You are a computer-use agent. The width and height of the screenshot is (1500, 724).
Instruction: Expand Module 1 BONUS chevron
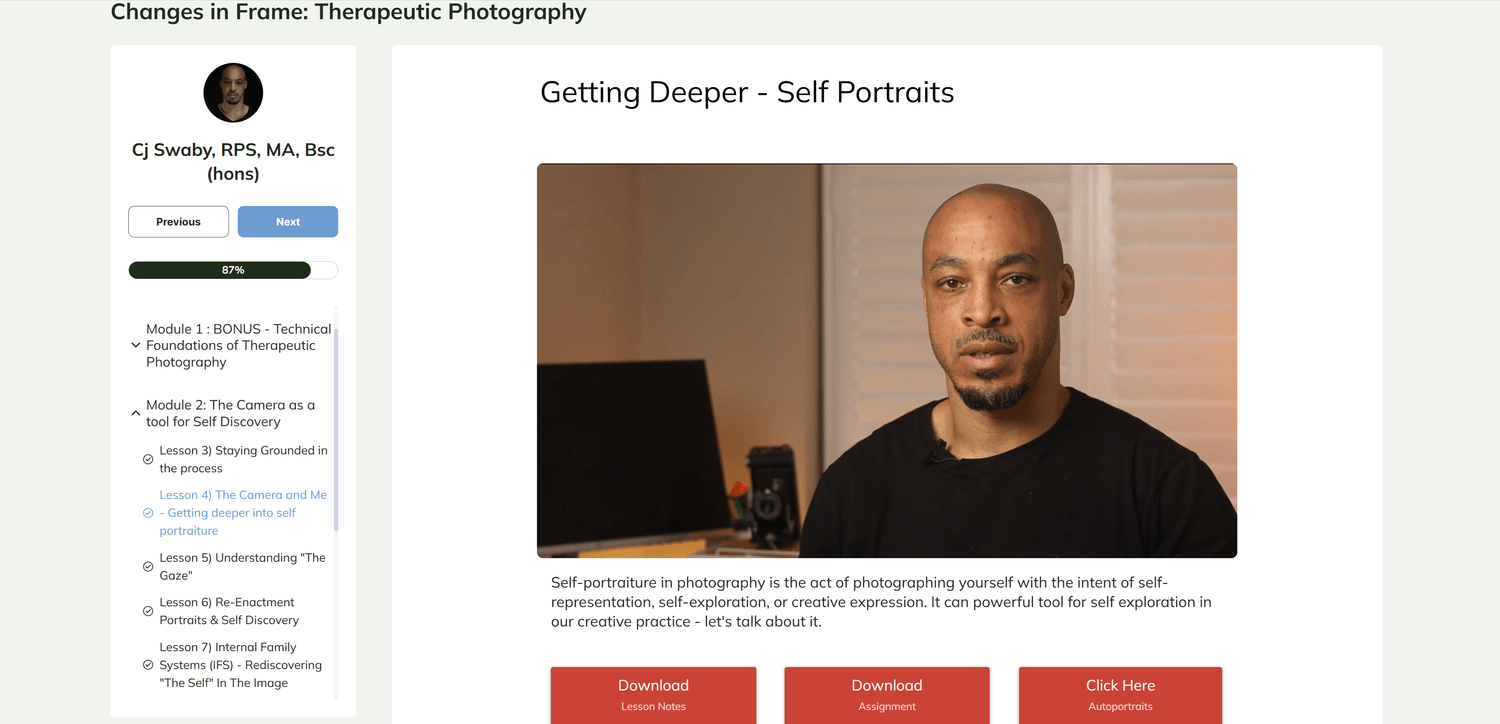tap(136, 345)
